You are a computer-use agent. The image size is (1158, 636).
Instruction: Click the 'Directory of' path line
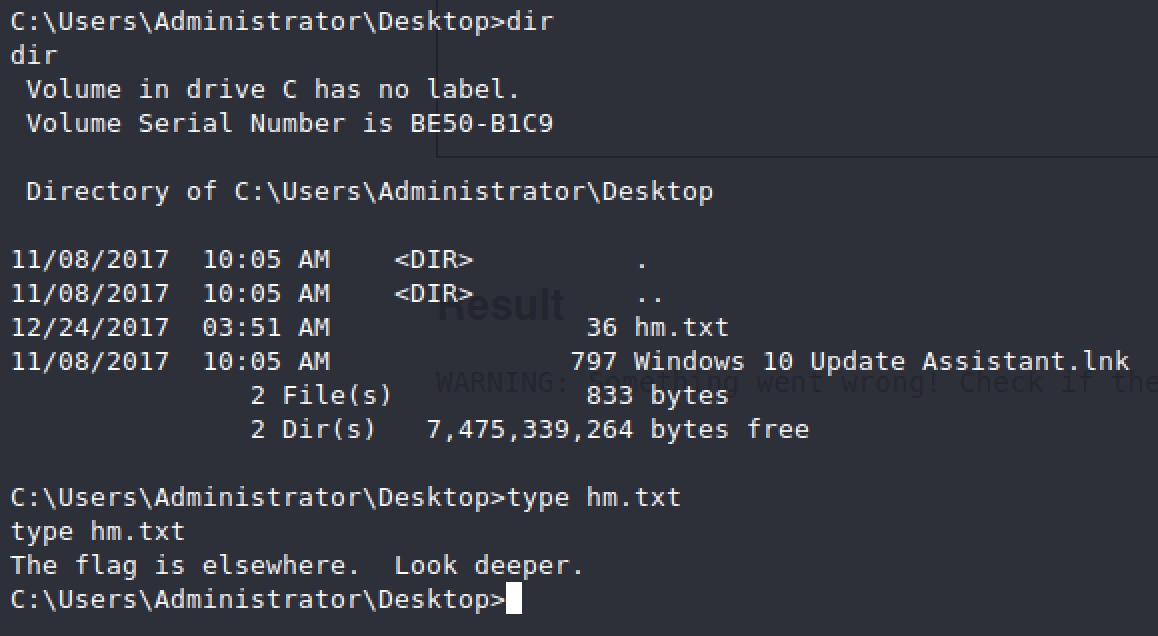369,191
